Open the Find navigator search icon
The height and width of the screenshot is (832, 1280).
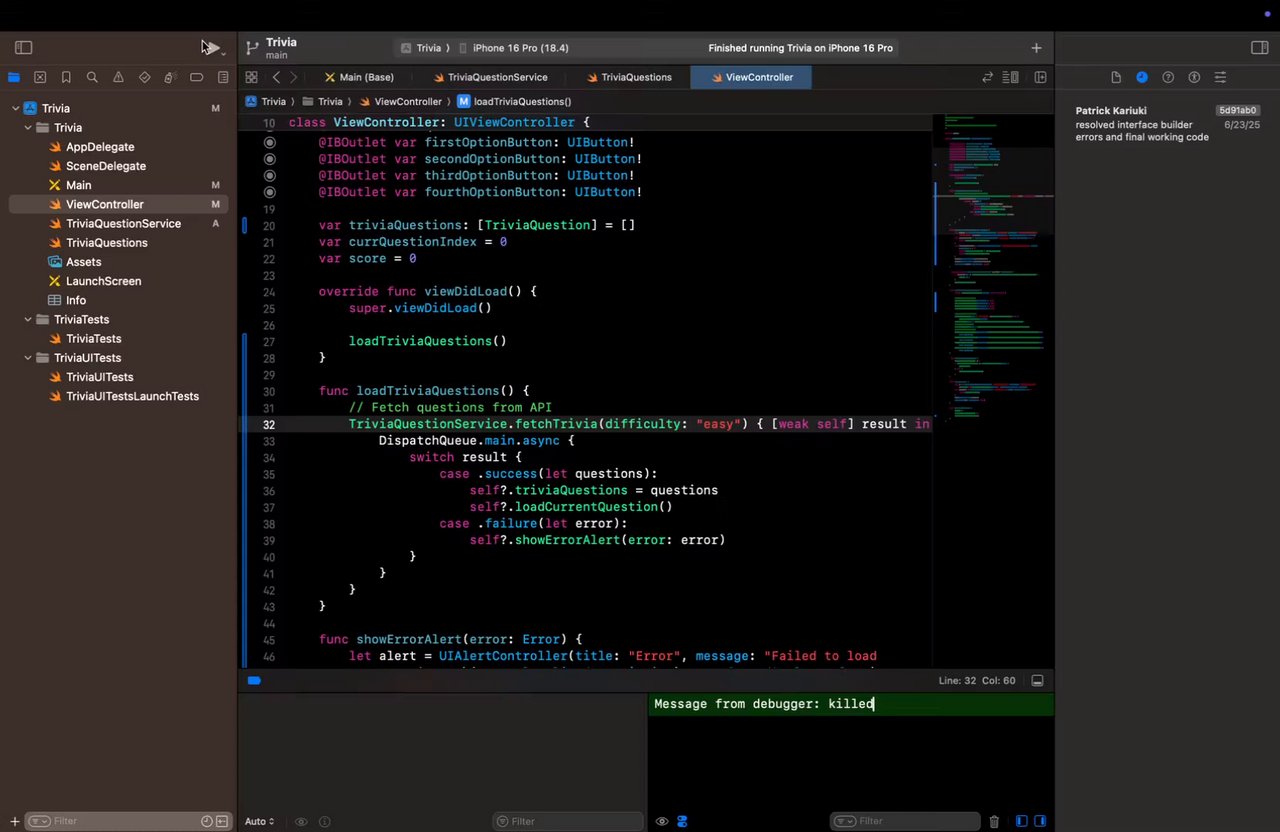click(x=92, y=77)
